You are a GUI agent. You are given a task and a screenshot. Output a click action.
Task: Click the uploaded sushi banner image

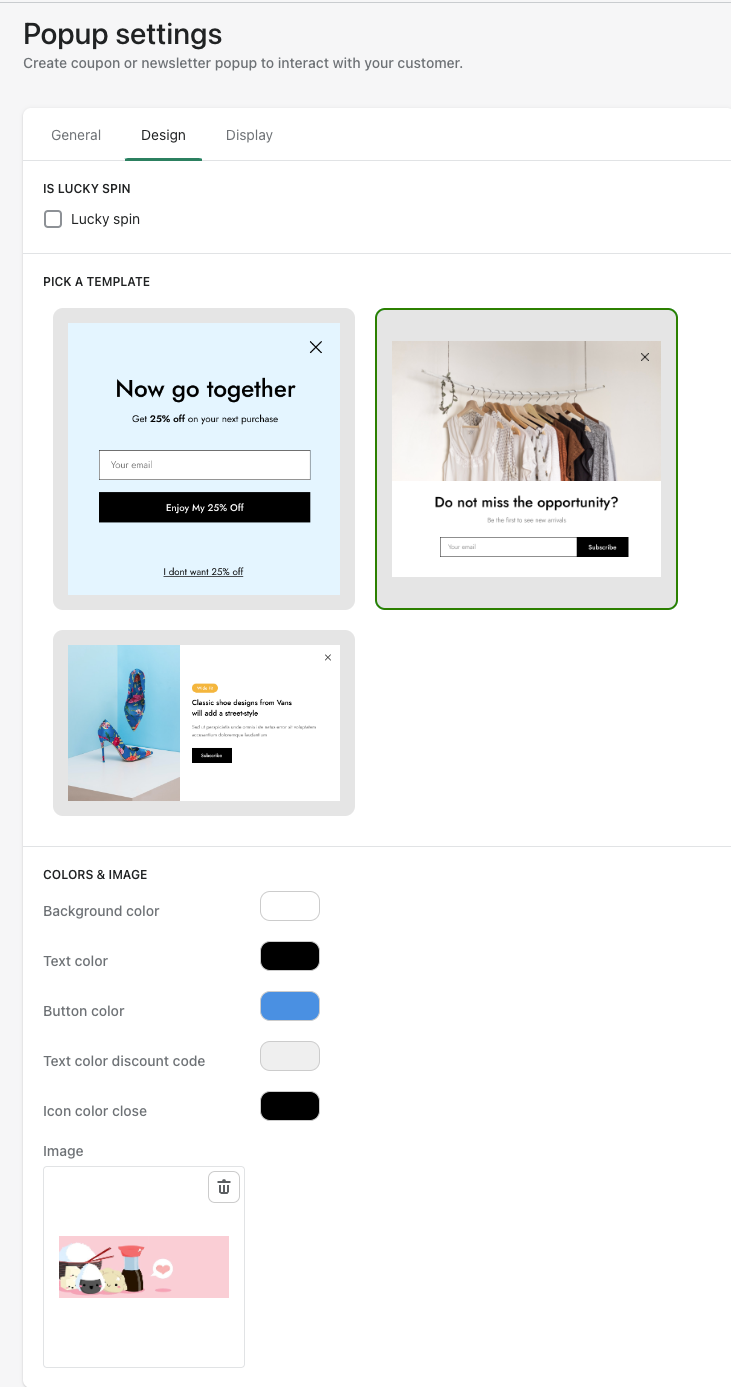[144, 1267]
